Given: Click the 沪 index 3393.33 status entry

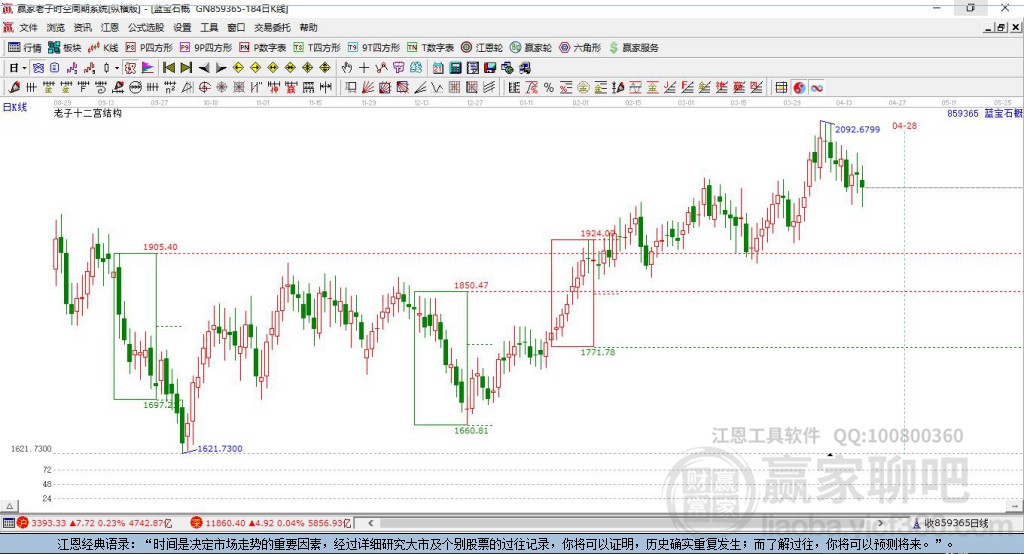Looking at the screenshot, I should (95, 523).
